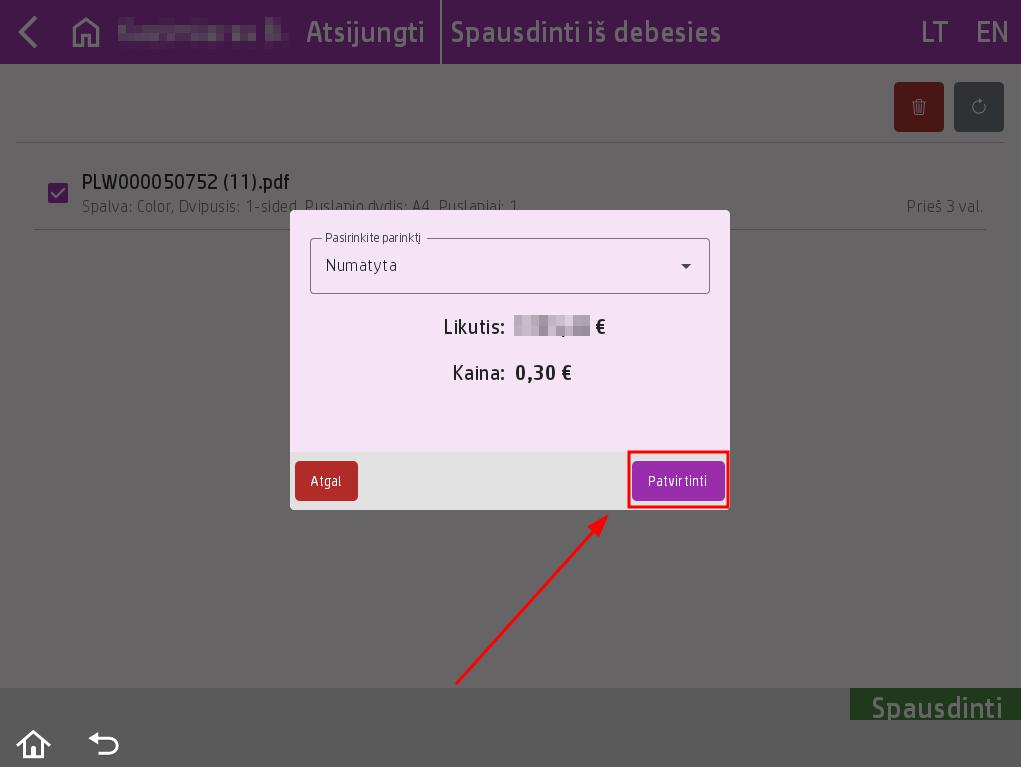Screen dimensions: 1021x767
Task: Click the blurred username in the header
Action: pyautogui.click(x=202, y=32)
